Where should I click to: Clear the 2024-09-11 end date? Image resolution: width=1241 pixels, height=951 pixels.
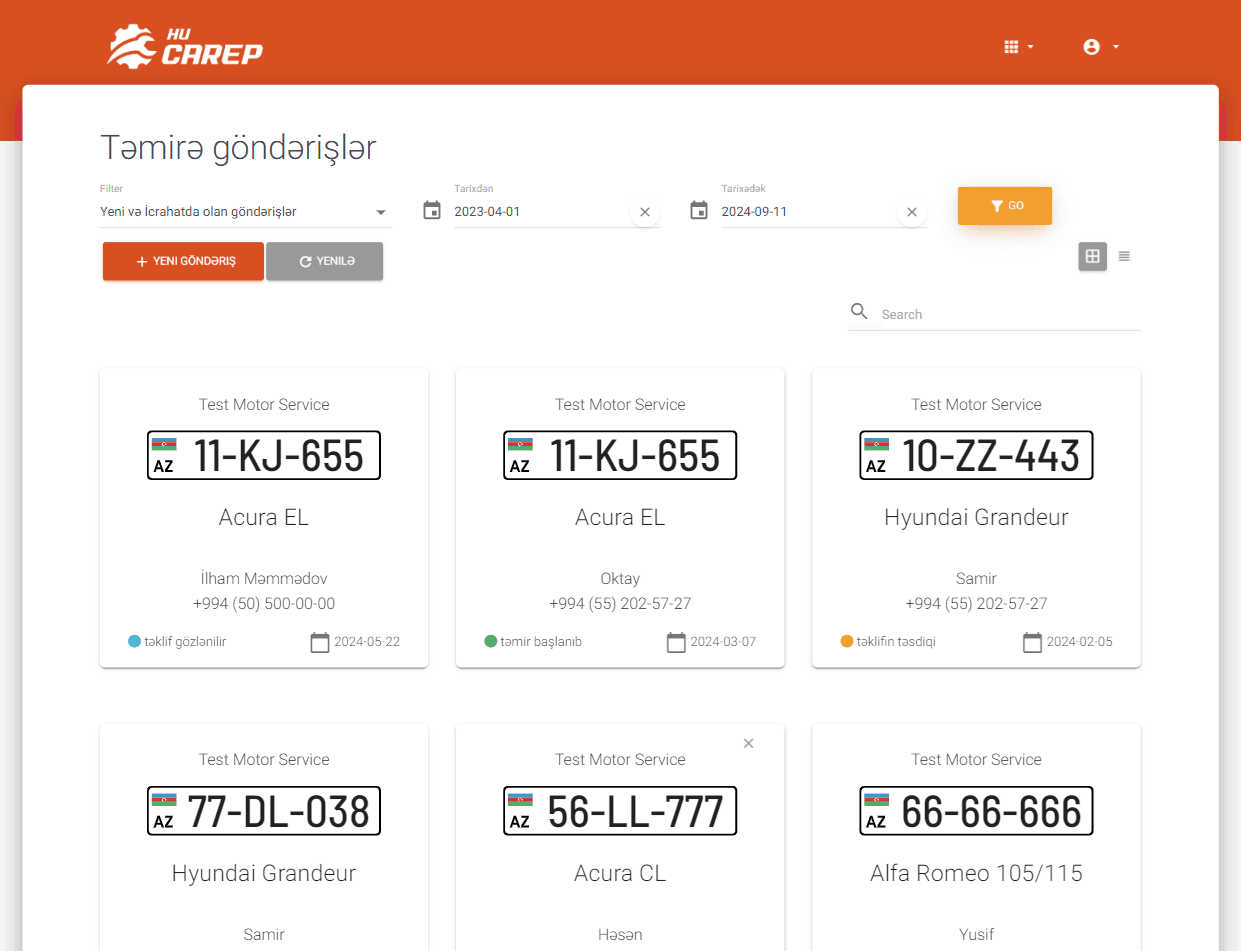[912, 212]
